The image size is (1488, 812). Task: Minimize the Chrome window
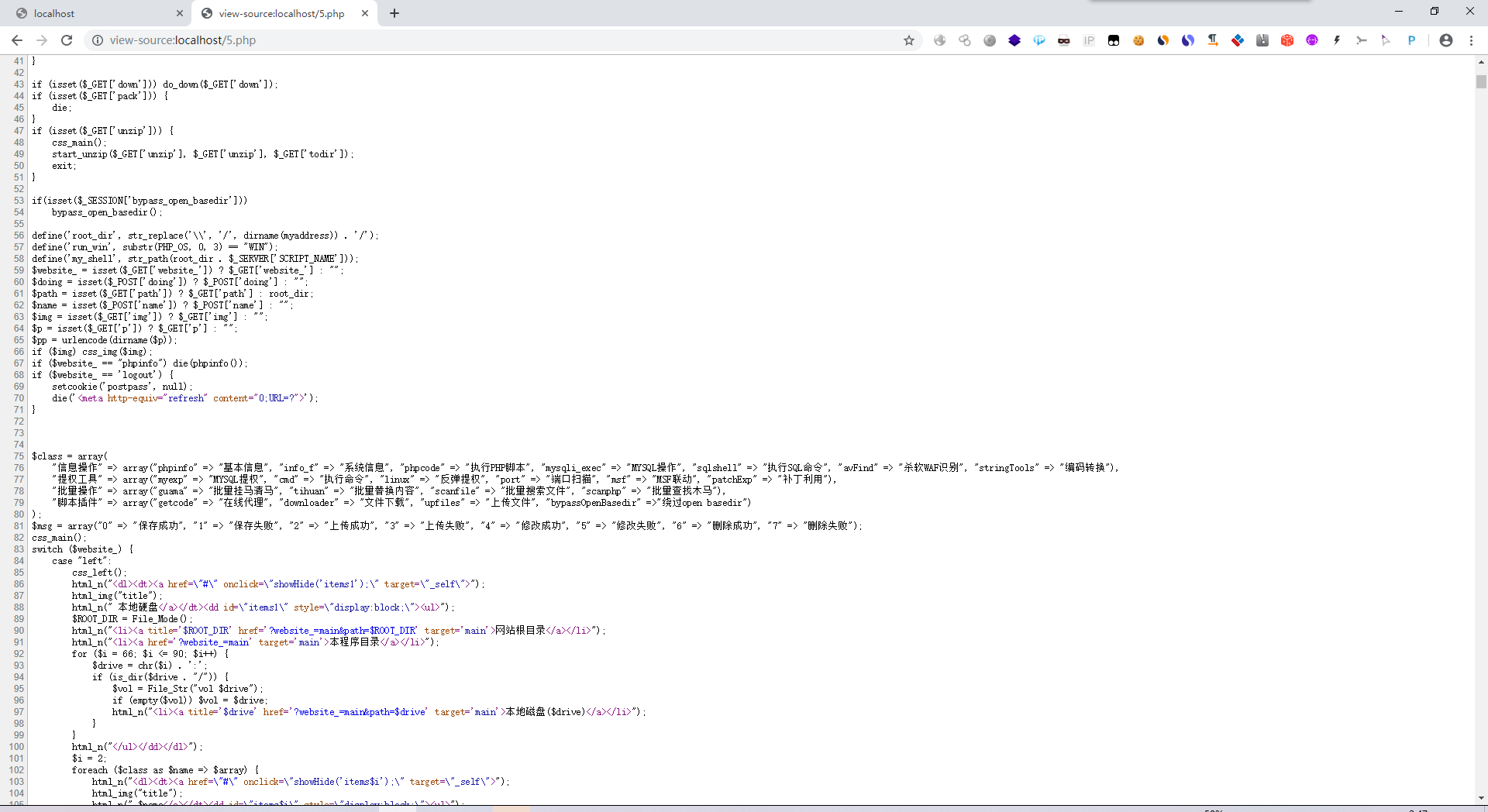(1399, 11)
